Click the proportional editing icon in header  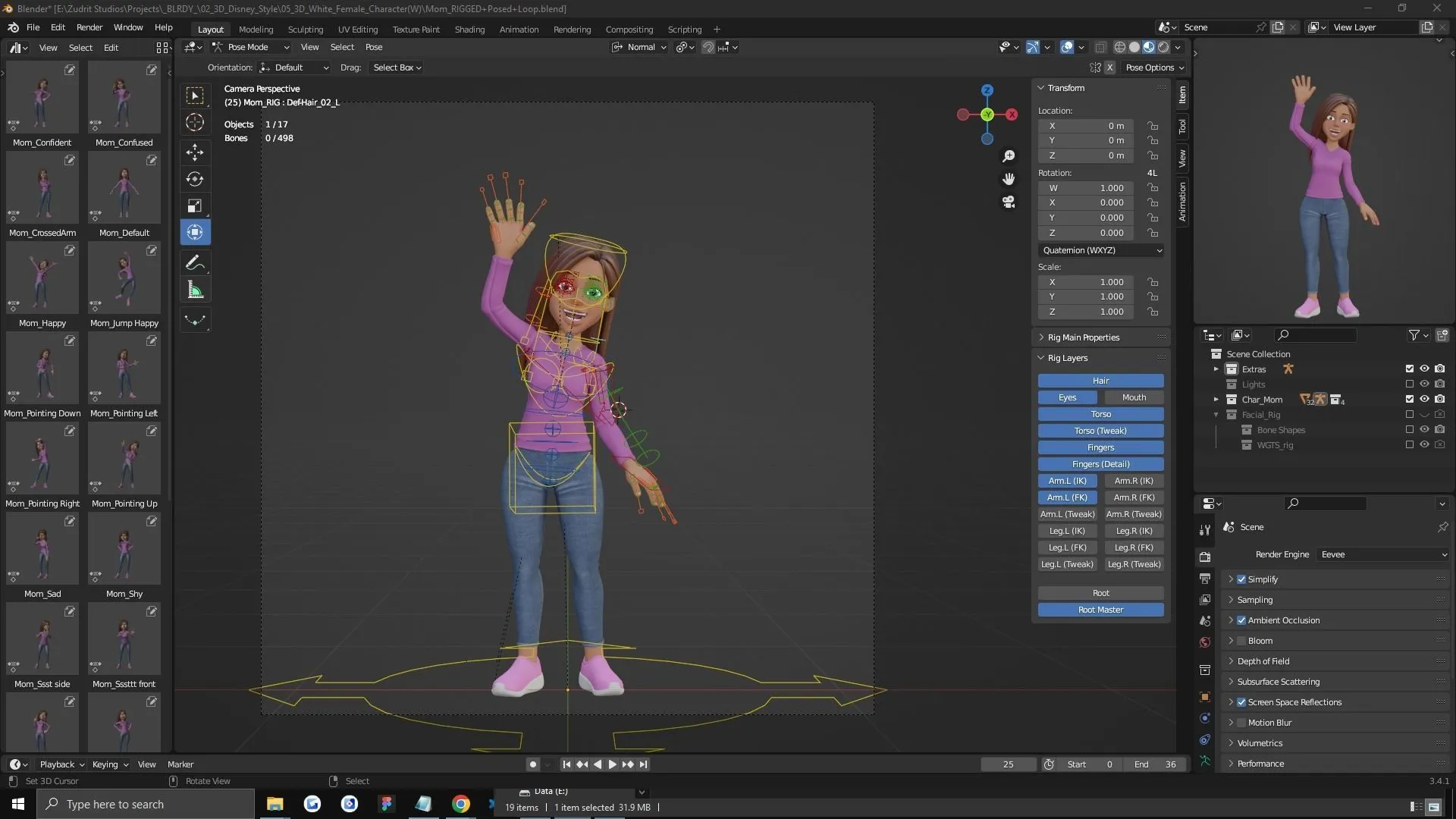tap(680, 46)
